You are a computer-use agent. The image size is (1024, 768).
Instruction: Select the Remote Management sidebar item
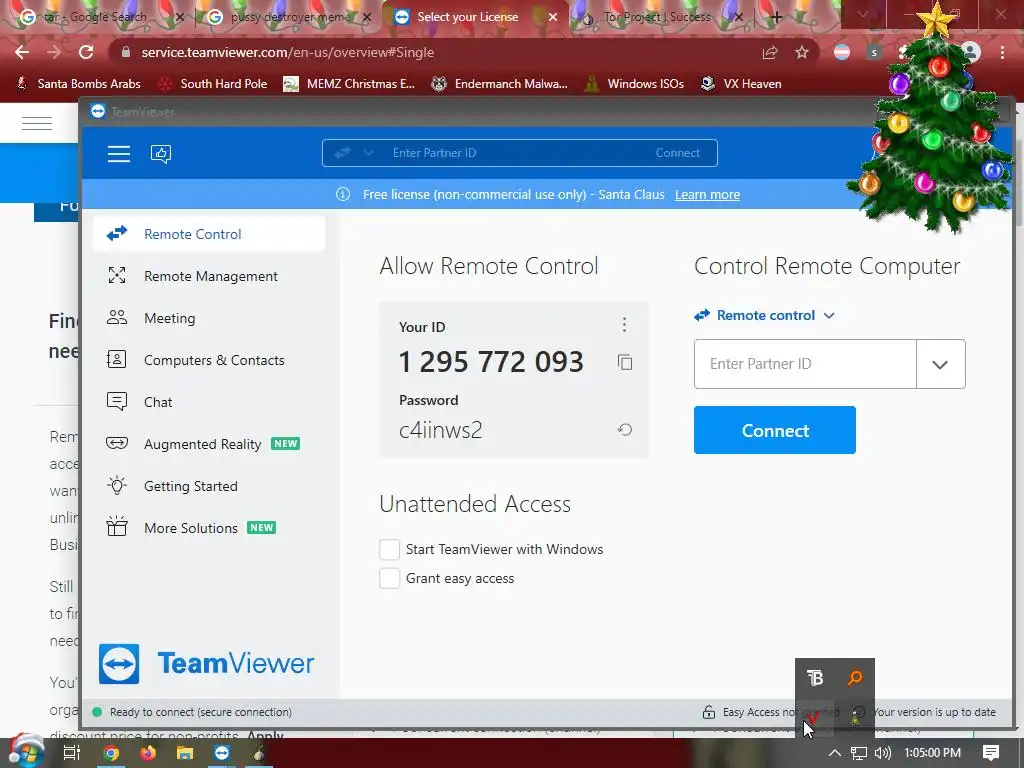click(209, 276)
